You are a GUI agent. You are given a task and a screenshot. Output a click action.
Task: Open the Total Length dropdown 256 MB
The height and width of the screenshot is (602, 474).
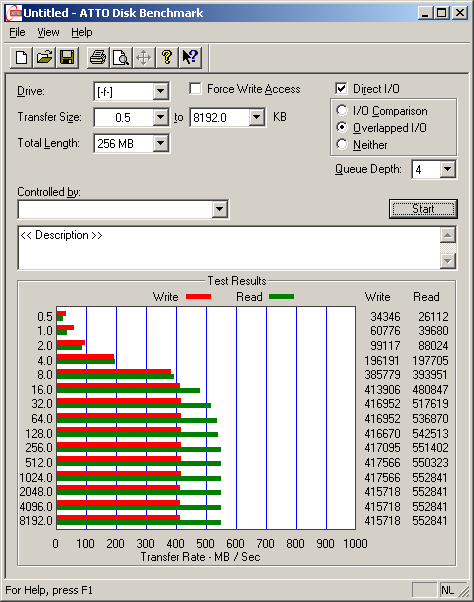click(x=160, y=144)
